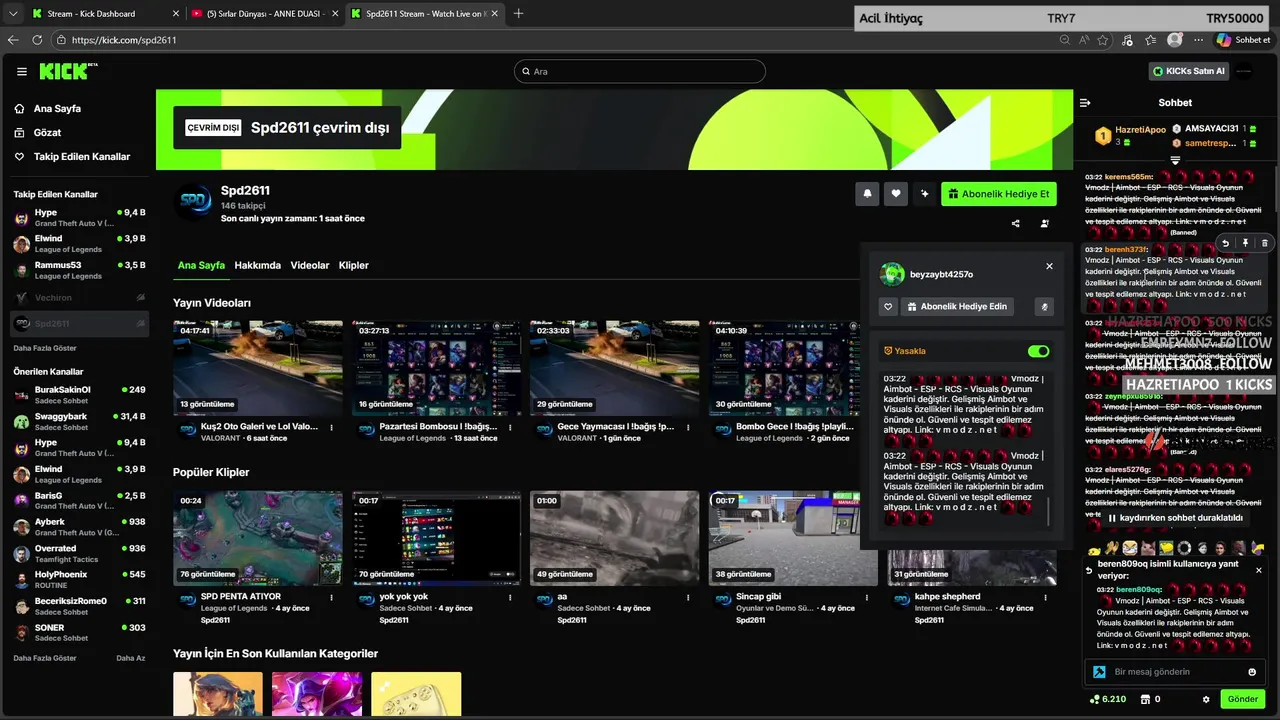Collapse recommended list with Daha Az

point(130,658)
